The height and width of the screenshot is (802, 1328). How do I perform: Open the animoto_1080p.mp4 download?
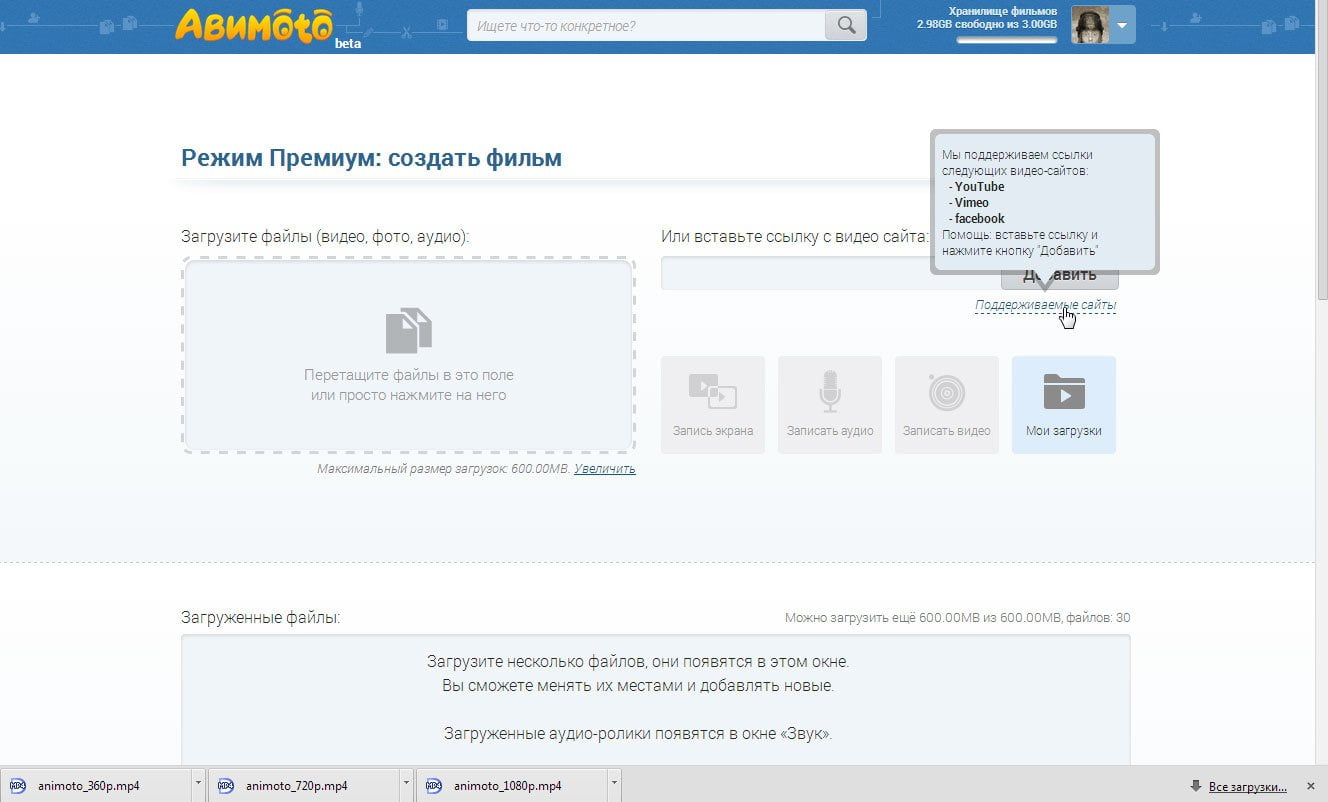[512, 785]
